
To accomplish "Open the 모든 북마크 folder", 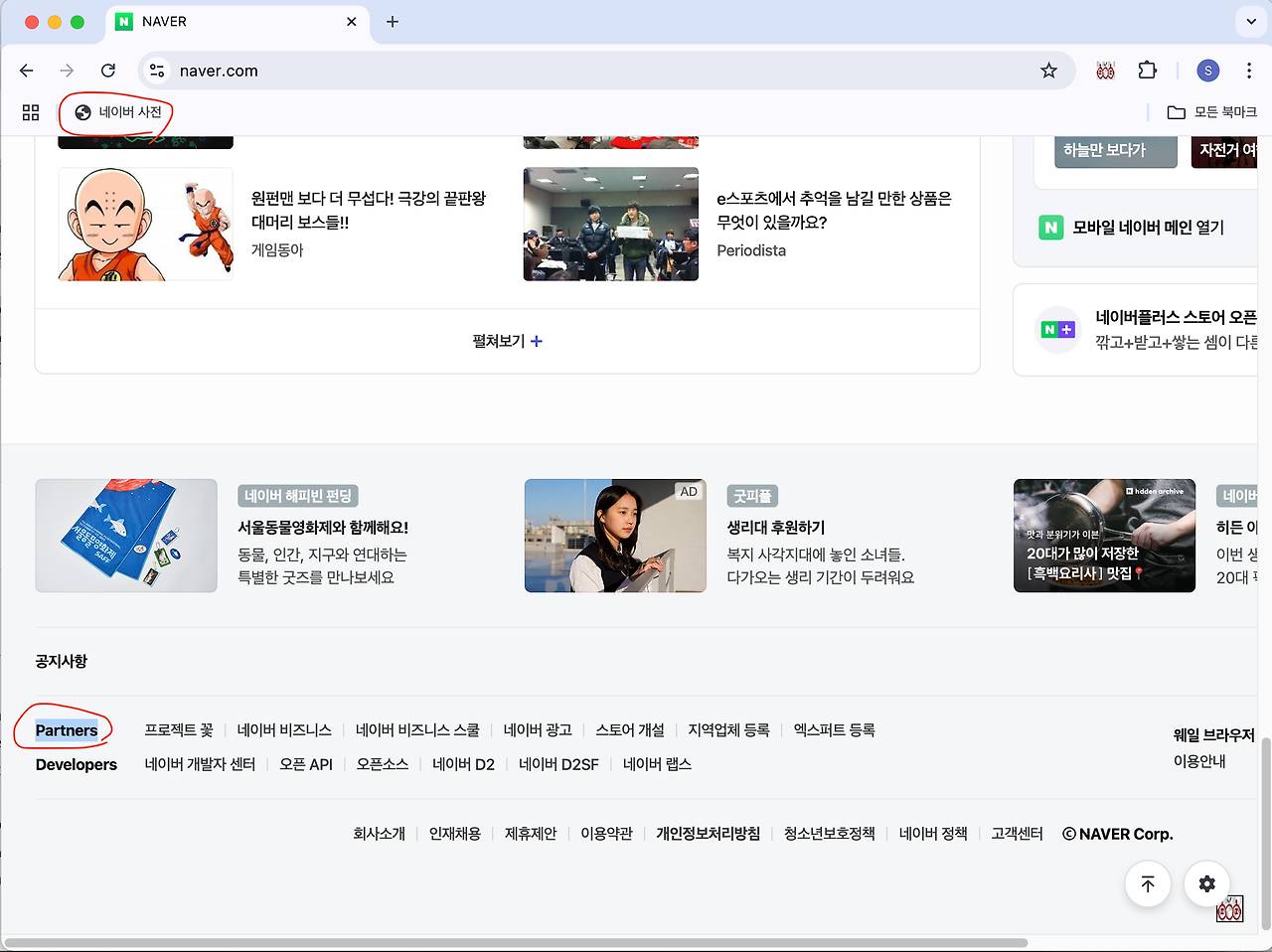I will (1211, 112).
